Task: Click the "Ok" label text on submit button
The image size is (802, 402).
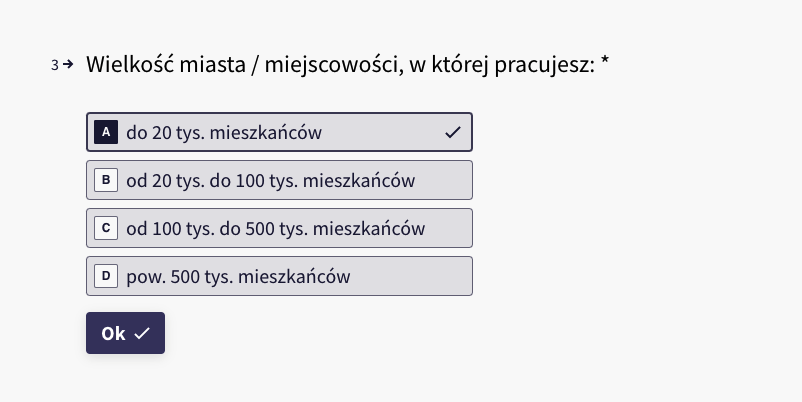Action: pyautogui.click(x=113, y=333)
